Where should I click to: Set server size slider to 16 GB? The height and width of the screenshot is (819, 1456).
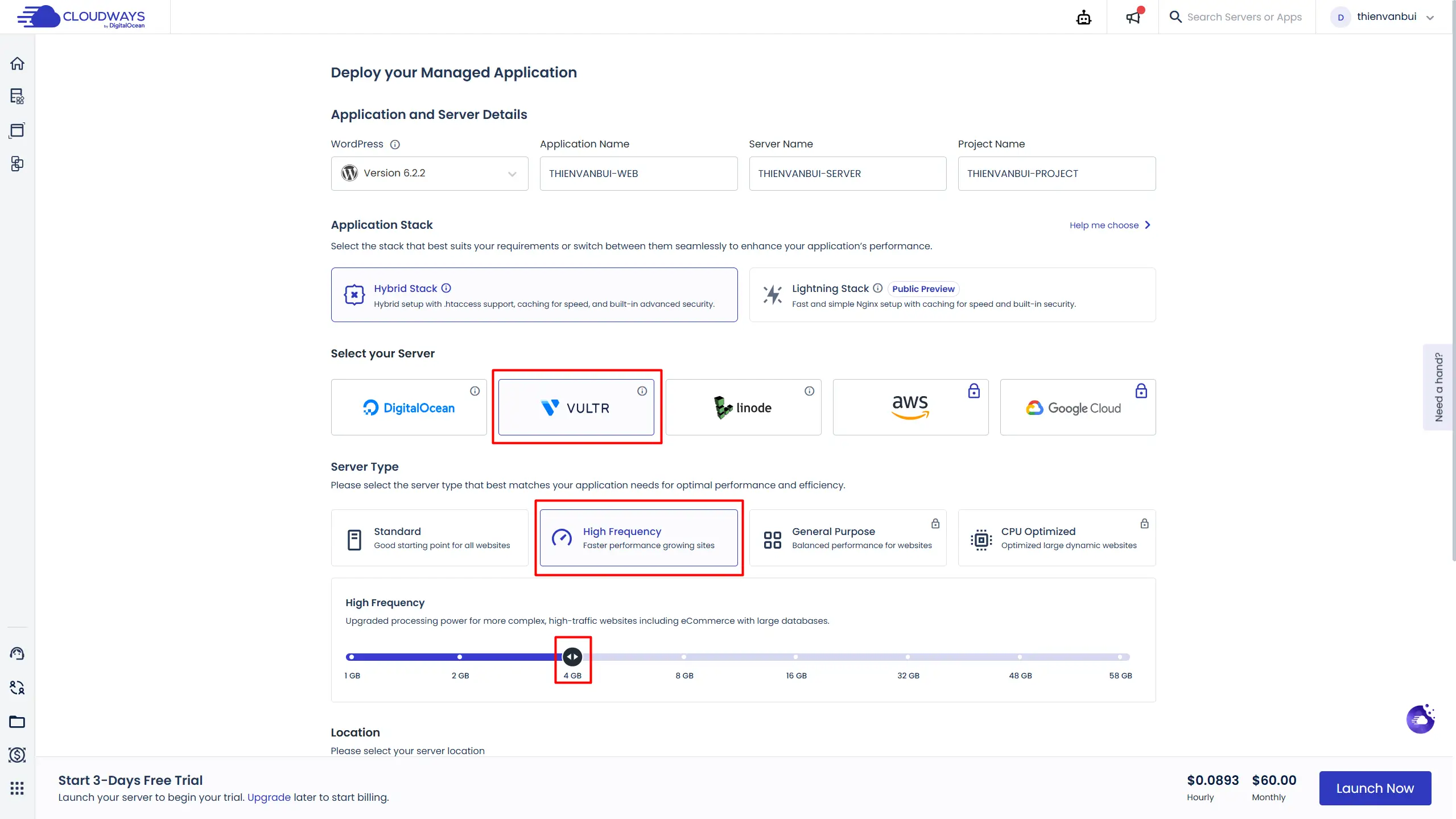796,657
